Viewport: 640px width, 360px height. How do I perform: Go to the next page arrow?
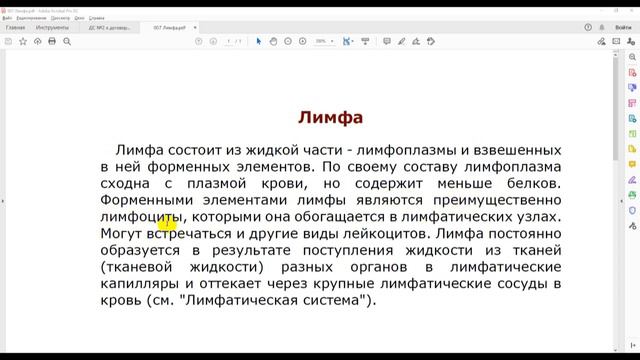(x=213, y=41)
